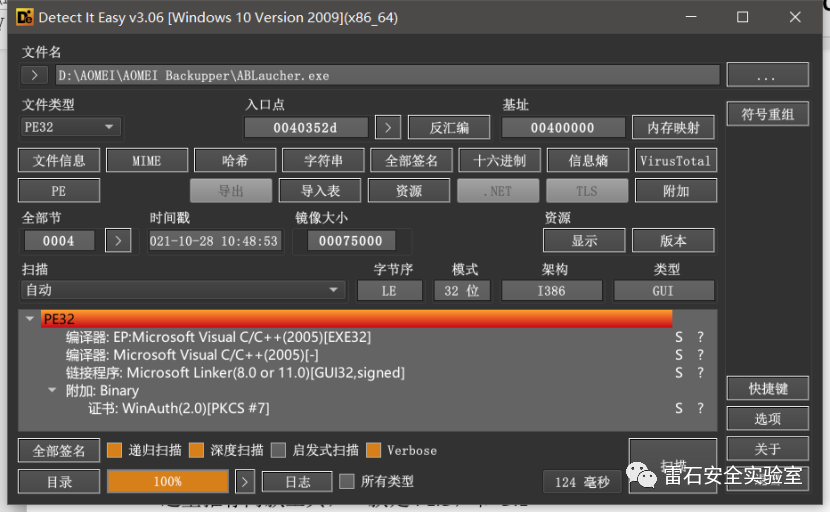
Task: Click the file path input field
Action: [387, 75]
